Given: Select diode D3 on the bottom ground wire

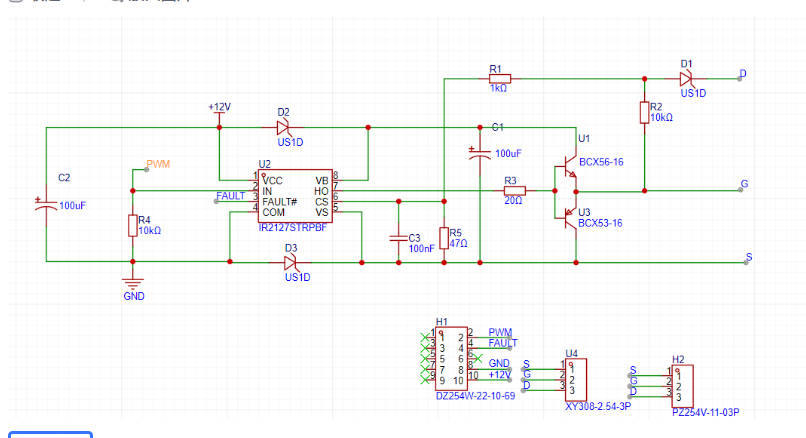Looking at the screenshot, I should coord(292,262).
